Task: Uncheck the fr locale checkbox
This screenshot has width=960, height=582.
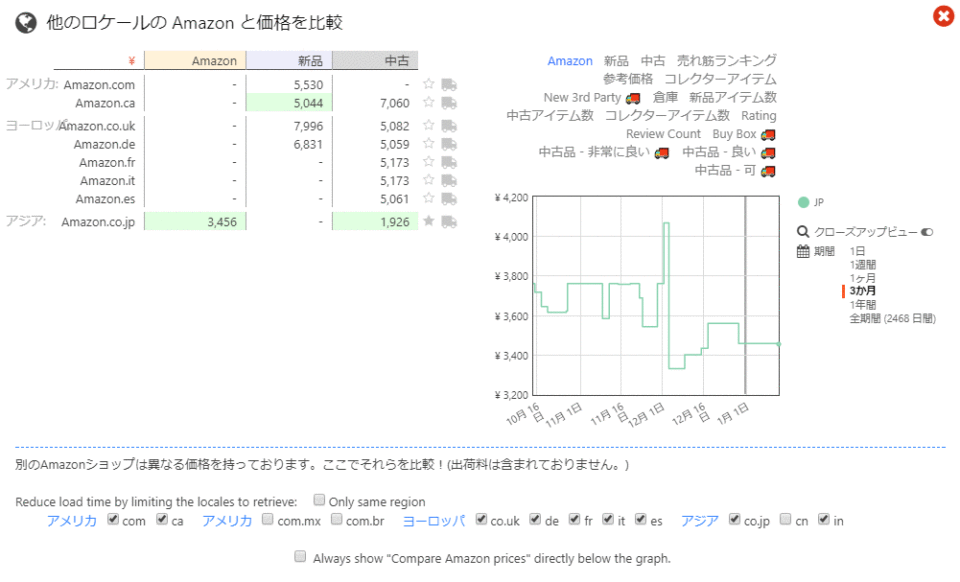Action: [x=575, y=520]
